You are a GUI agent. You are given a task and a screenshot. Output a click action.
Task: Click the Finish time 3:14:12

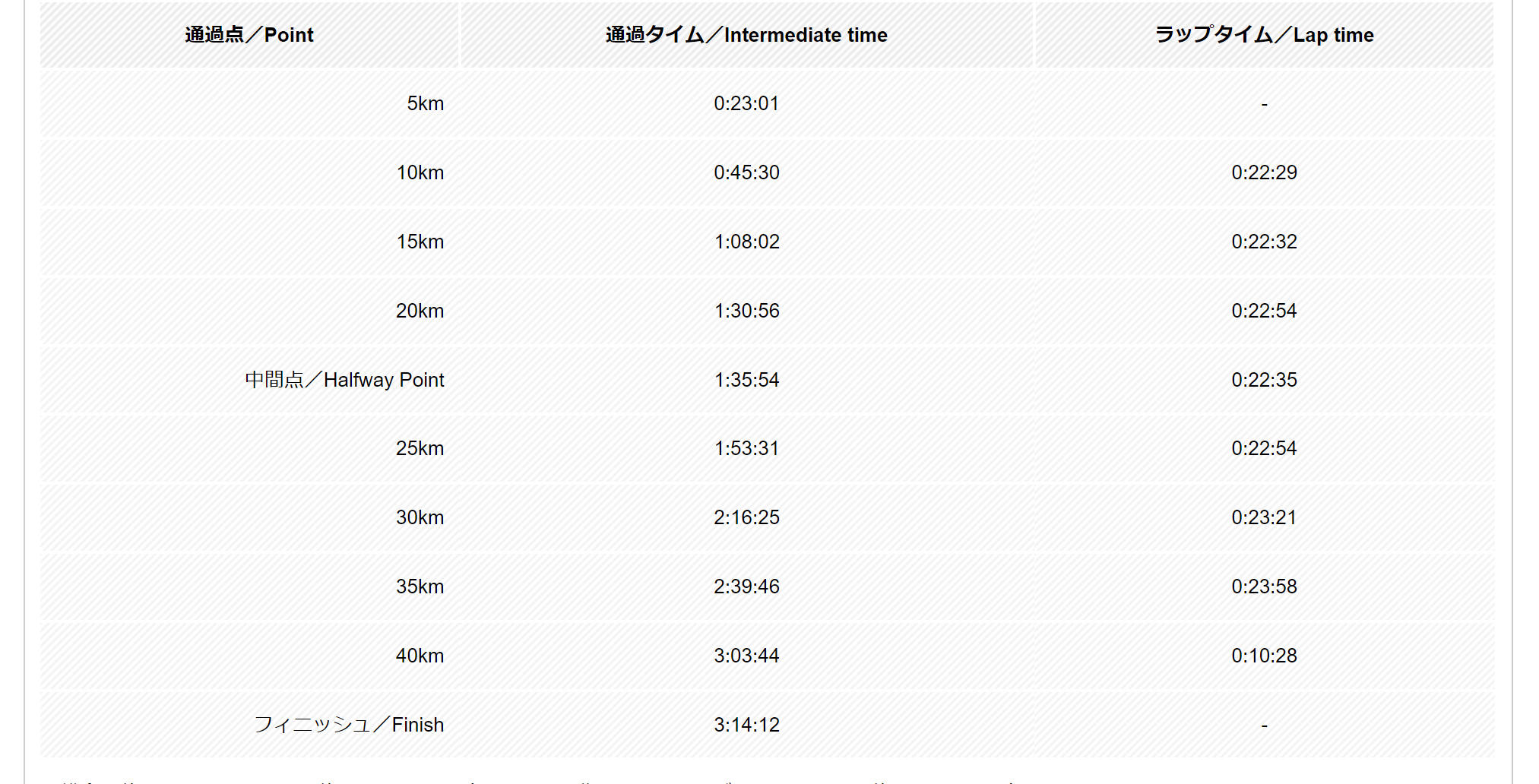[746, 725]
